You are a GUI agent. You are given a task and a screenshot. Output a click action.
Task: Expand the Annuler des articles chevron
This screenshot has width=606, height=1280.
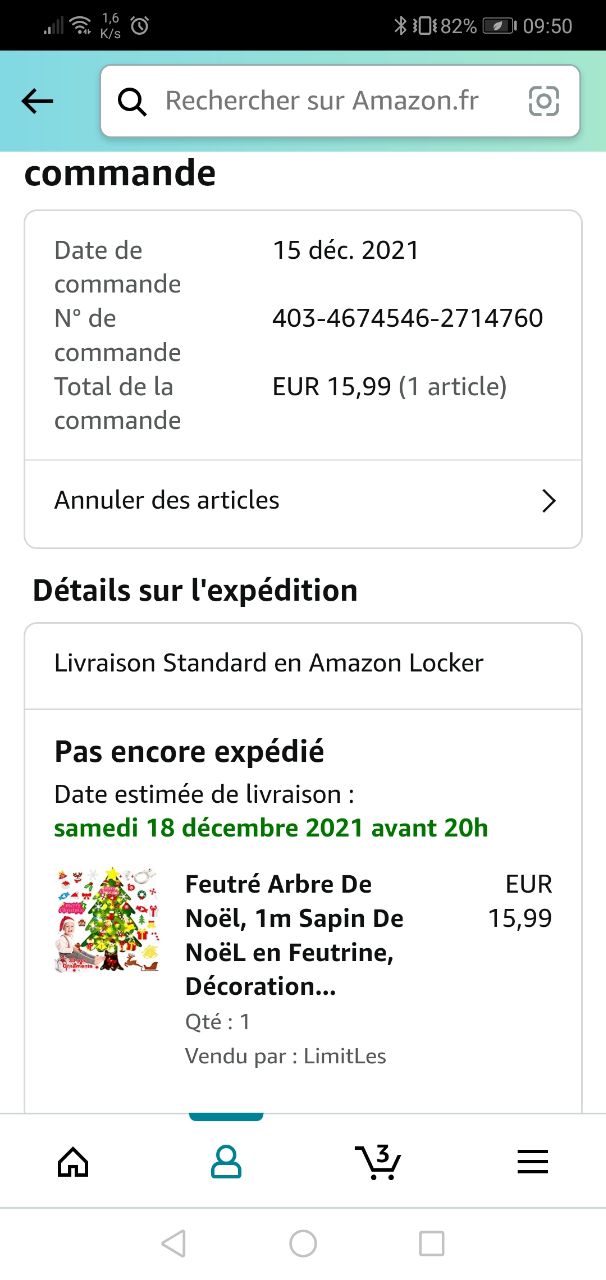548,501
